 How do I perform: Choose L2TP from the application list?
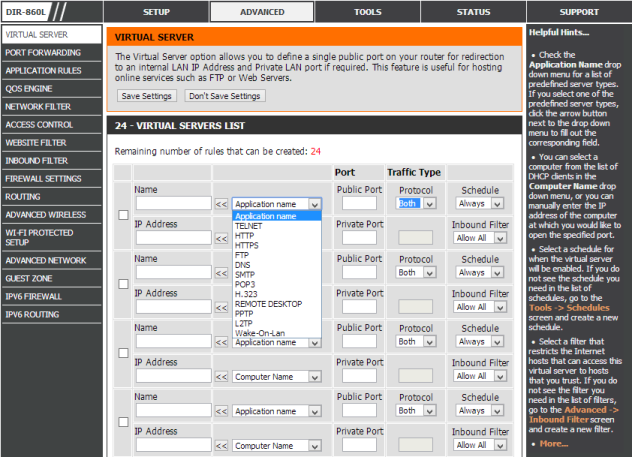pyautogui.click(x=276, y=323)
